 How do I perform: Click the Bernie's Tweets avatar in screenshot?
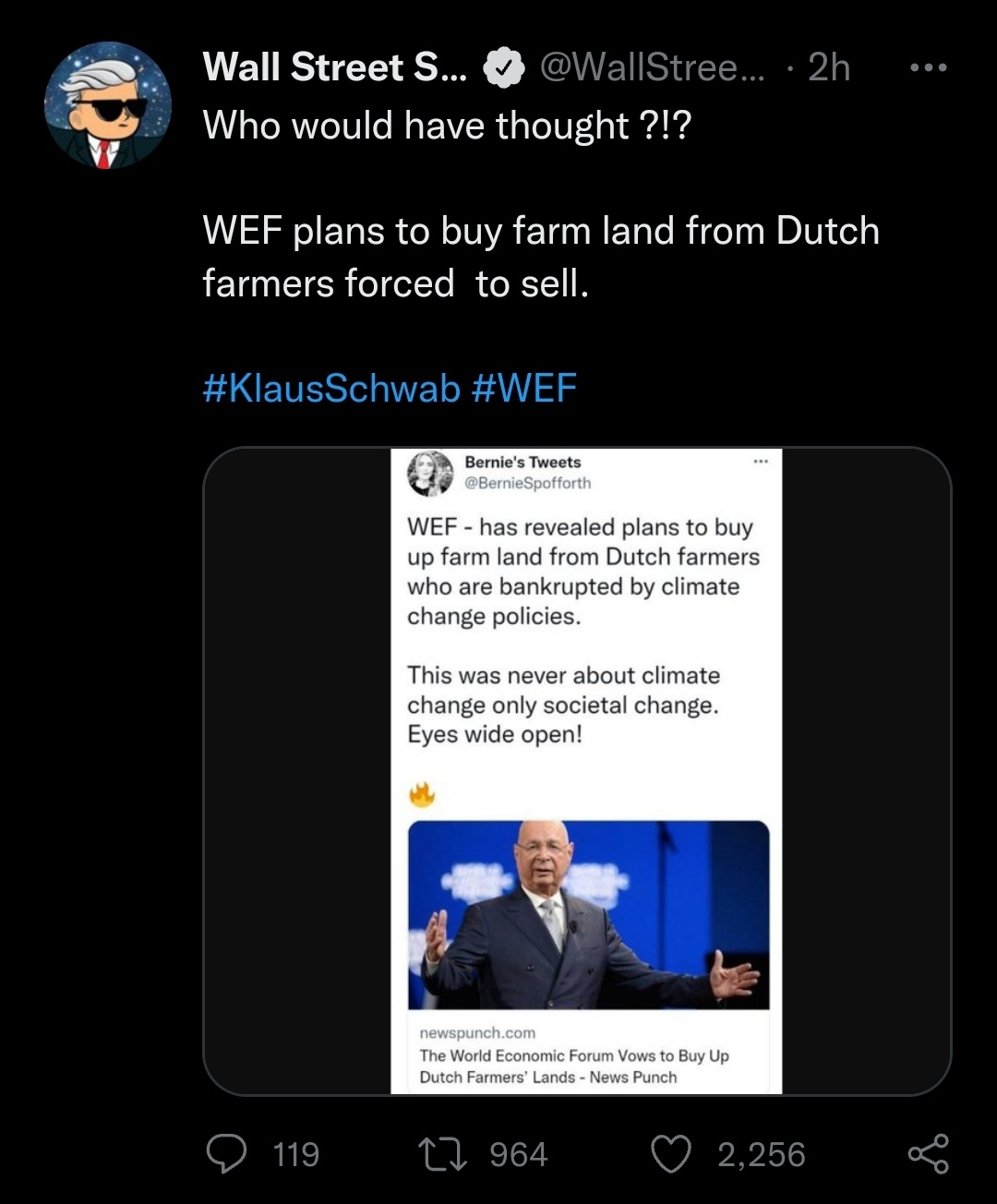[430, 473]
